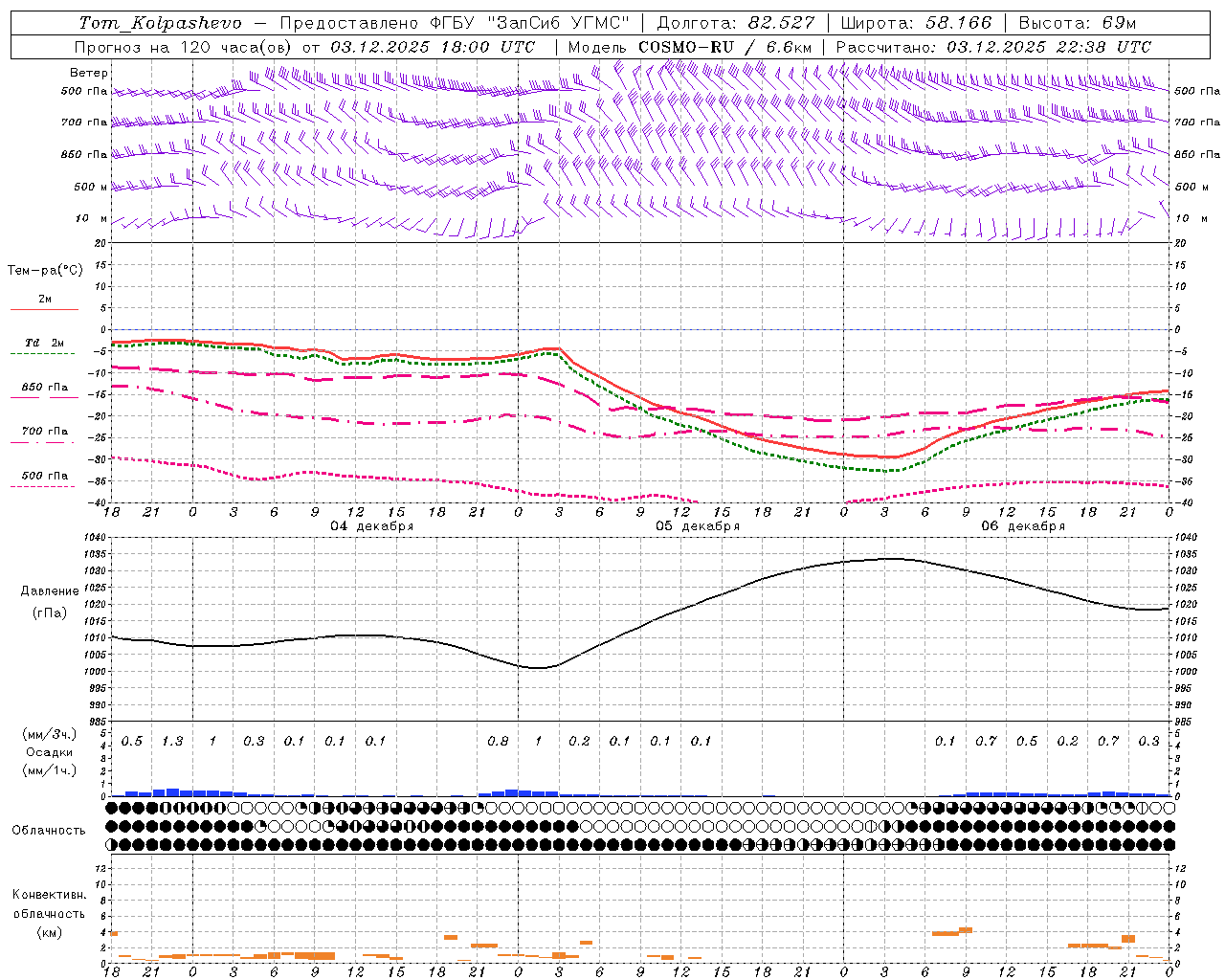Click the computed timestamp 03.12.2025 22:38 UTC
1225x980 pixels.
click(x=1049, y=47)
